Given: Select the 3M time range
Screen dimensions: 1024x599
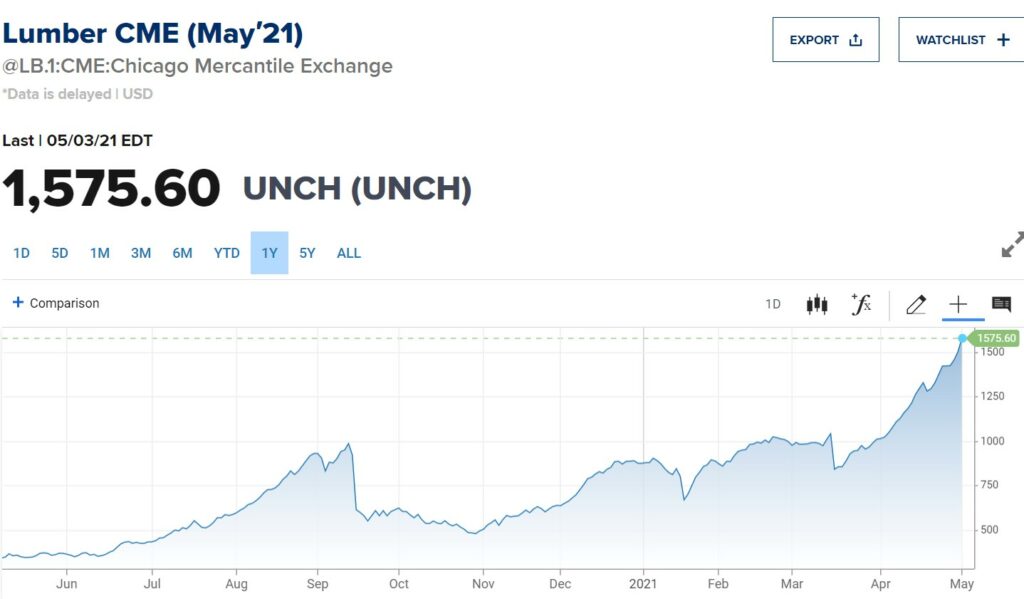Looking at the screenshot, I should pos(141,253).
